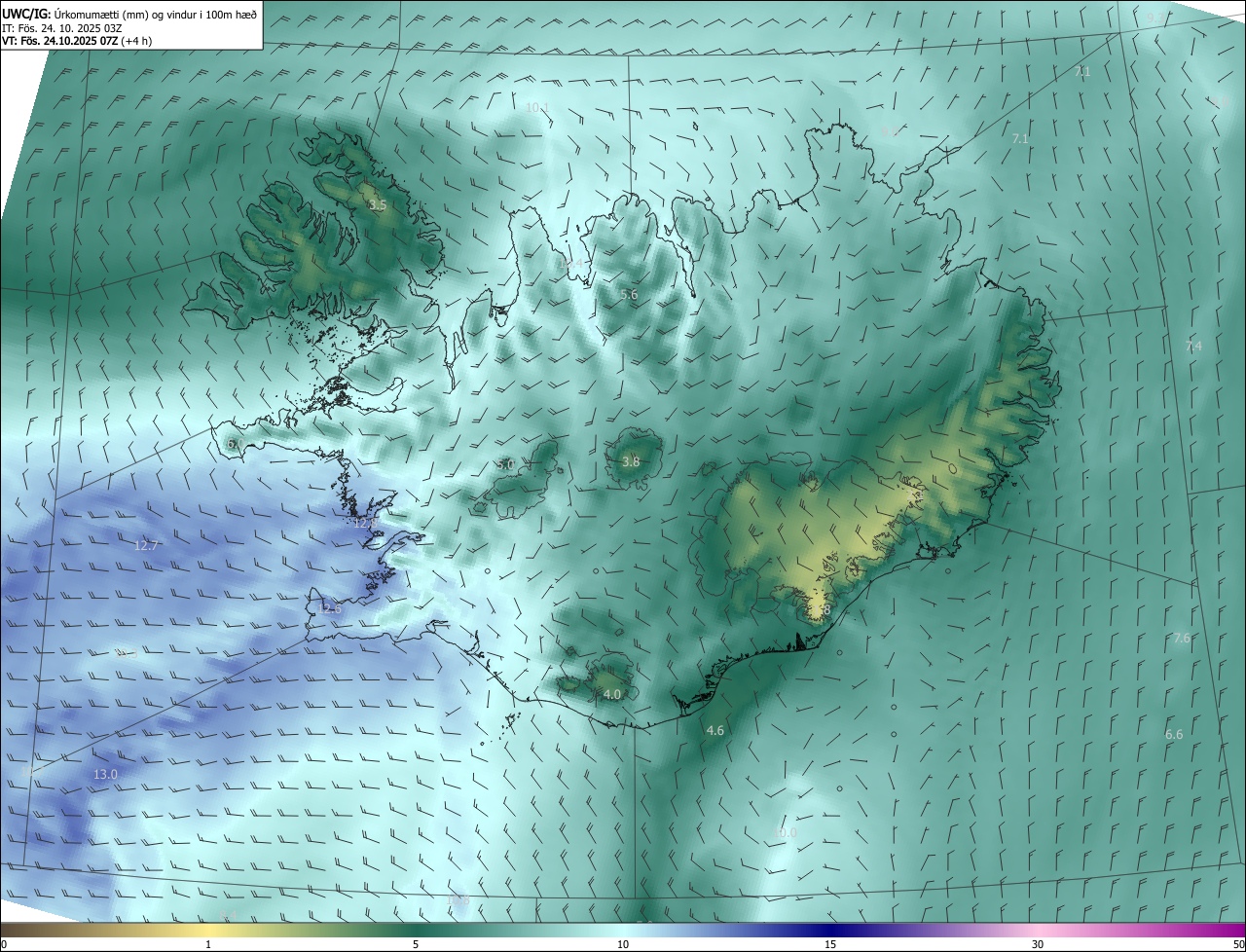Viewport: 1246px width, 952px height.
Task: Click the 'UWC/IG: Úrkomumætti (mm)' title line
Action: pos(130,14)
